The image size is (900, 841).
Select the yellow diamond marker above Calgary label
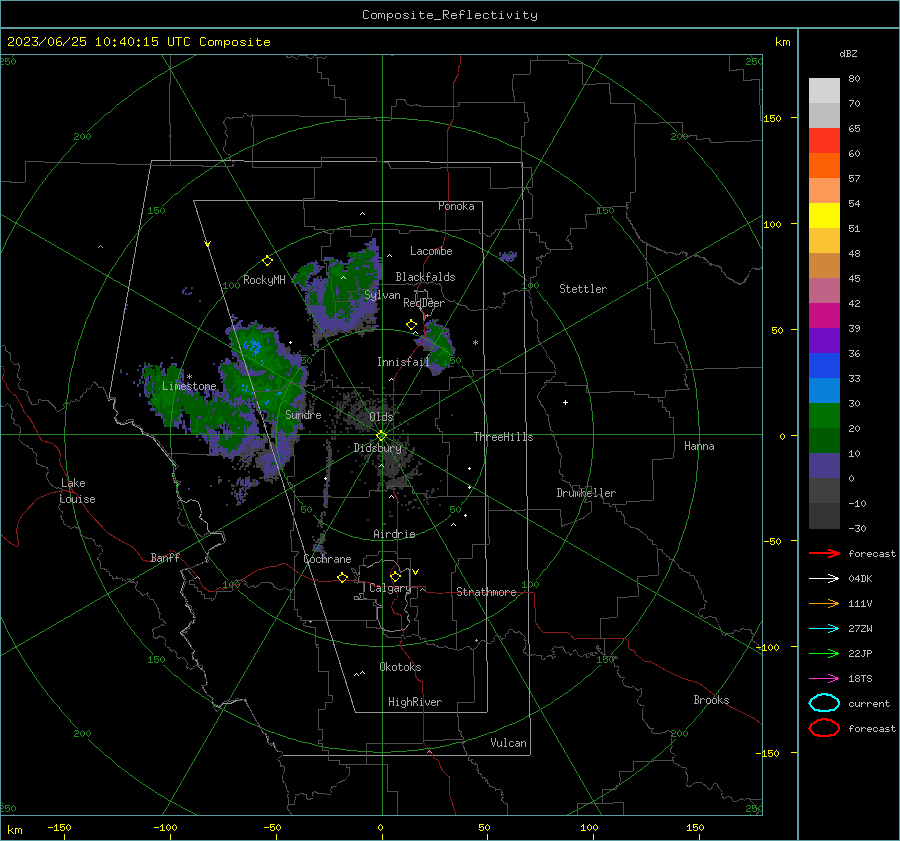(x=395, y=576)
